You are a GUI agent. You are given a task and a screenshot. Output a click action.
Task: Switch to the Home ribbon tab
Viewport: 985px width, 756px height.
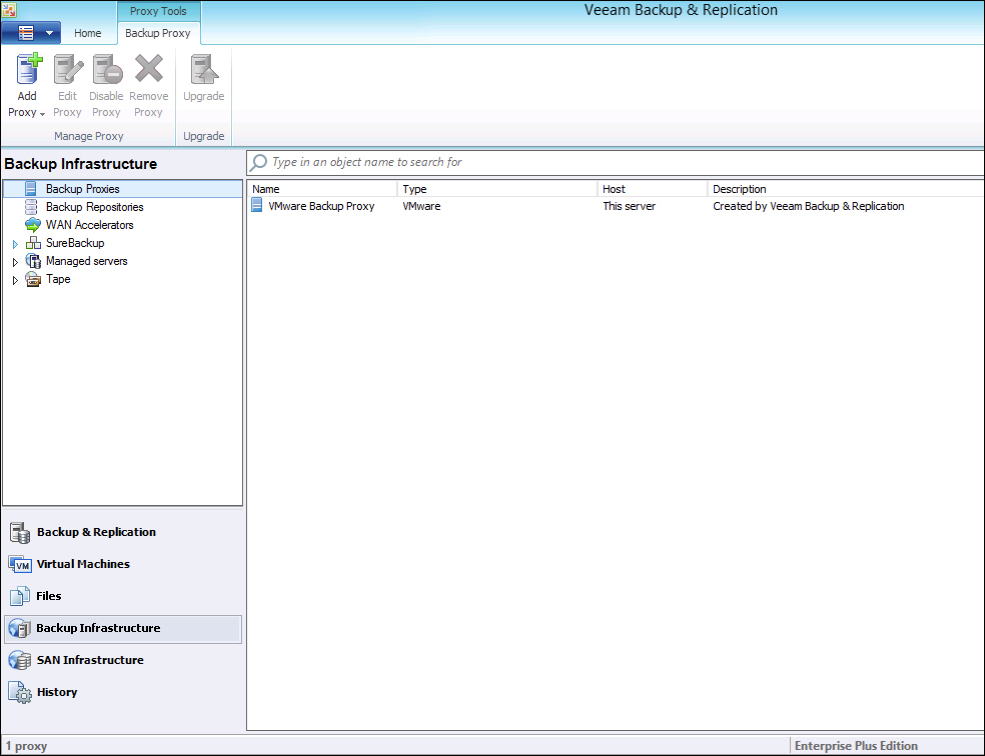tap(88, 33)
